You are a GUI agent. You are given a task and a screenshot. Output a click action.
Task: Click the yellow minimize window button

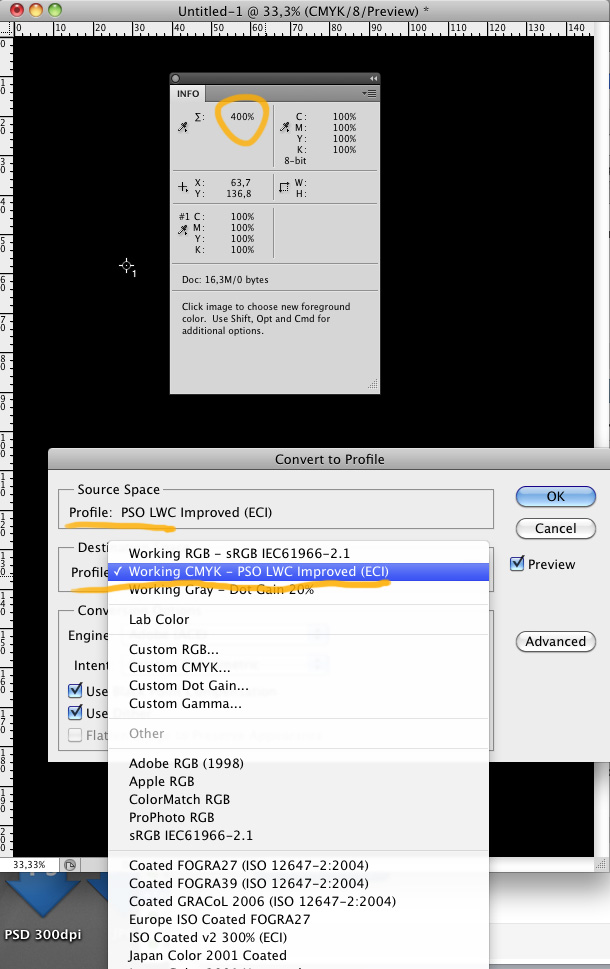(x=36, y=10)
